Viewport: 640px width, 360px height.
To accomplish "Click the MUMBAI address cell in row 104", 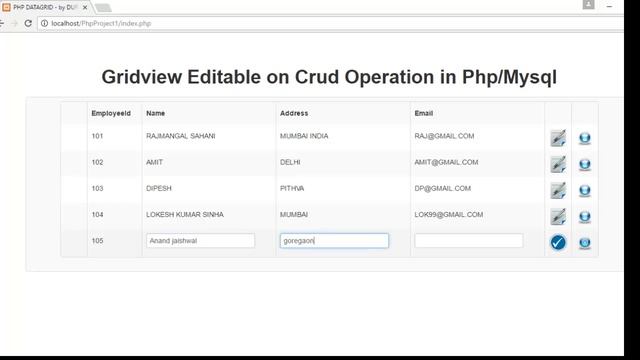I will point(294,214).
